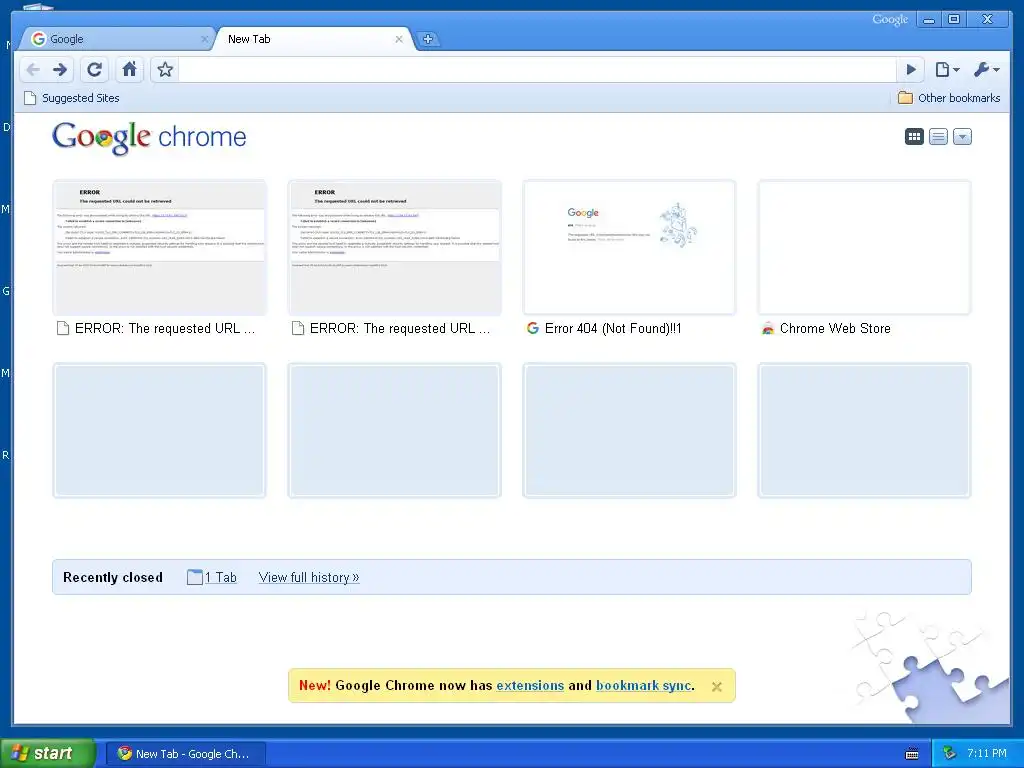Click the 7:11 PM system clock
This screenshot has width=1024, height=768.
[986, 754]
